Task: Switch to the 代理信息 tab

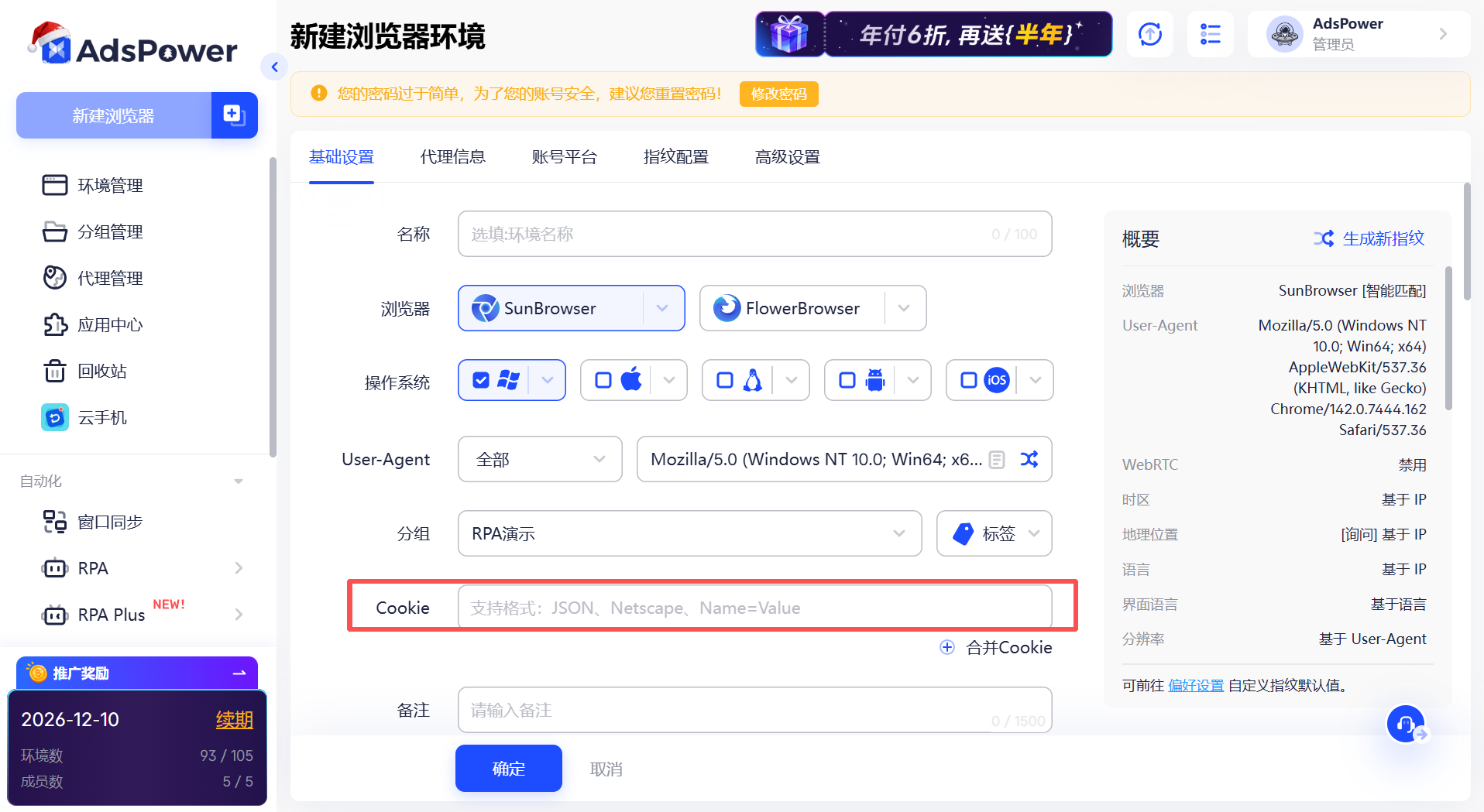Action: point(452,157)
